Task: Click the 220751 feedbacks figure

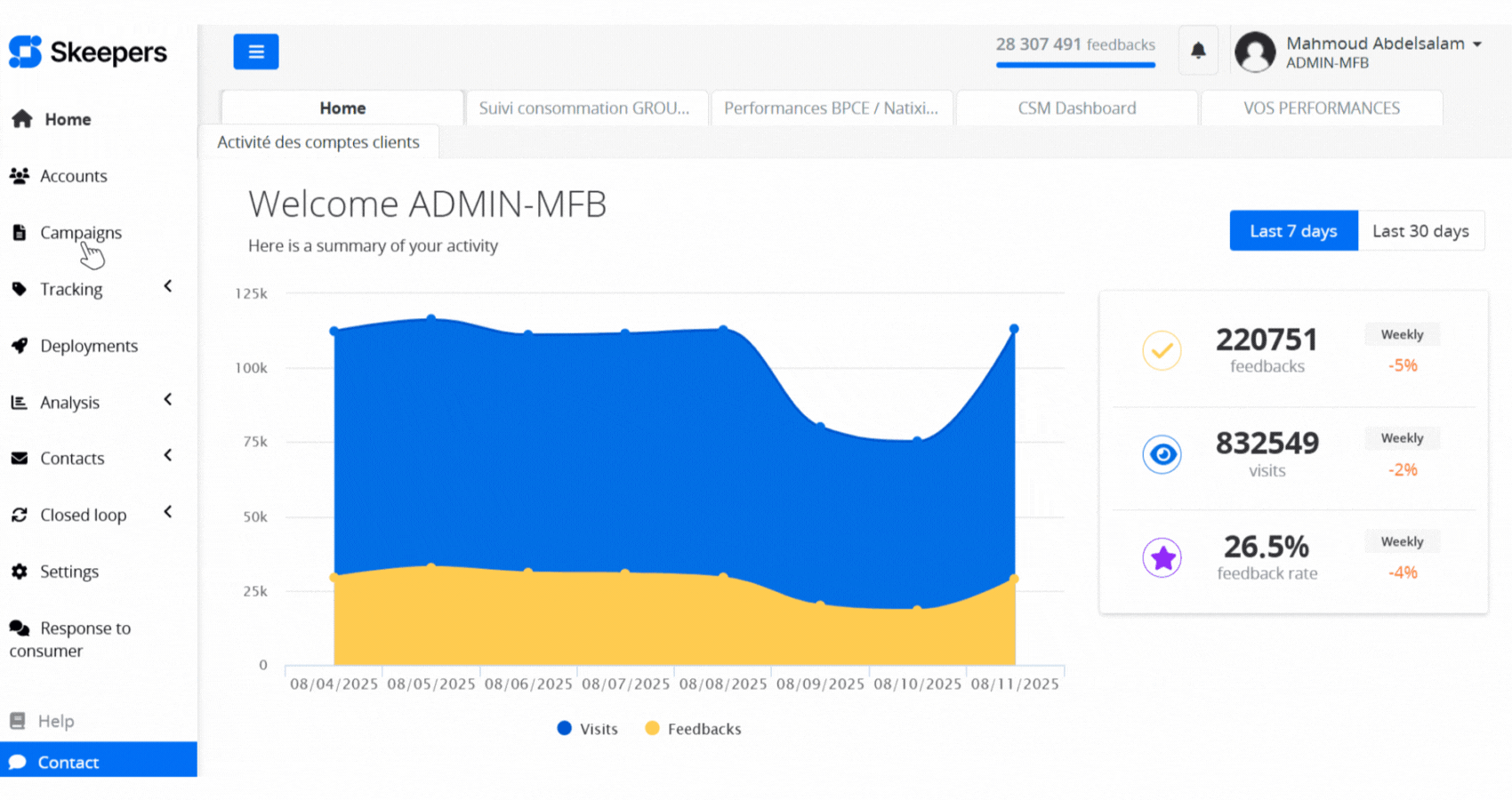Action: 1267,340
